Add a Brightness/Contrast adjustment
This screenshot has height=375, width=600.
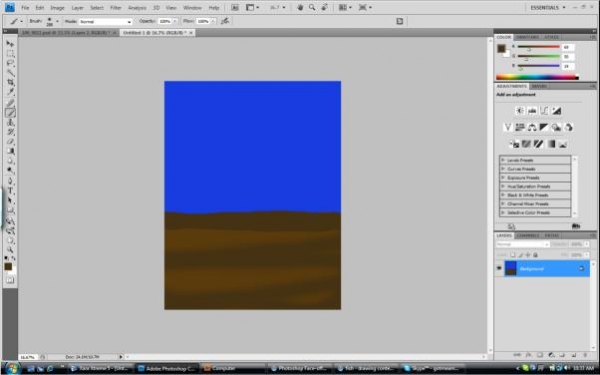tap(520, 111)
